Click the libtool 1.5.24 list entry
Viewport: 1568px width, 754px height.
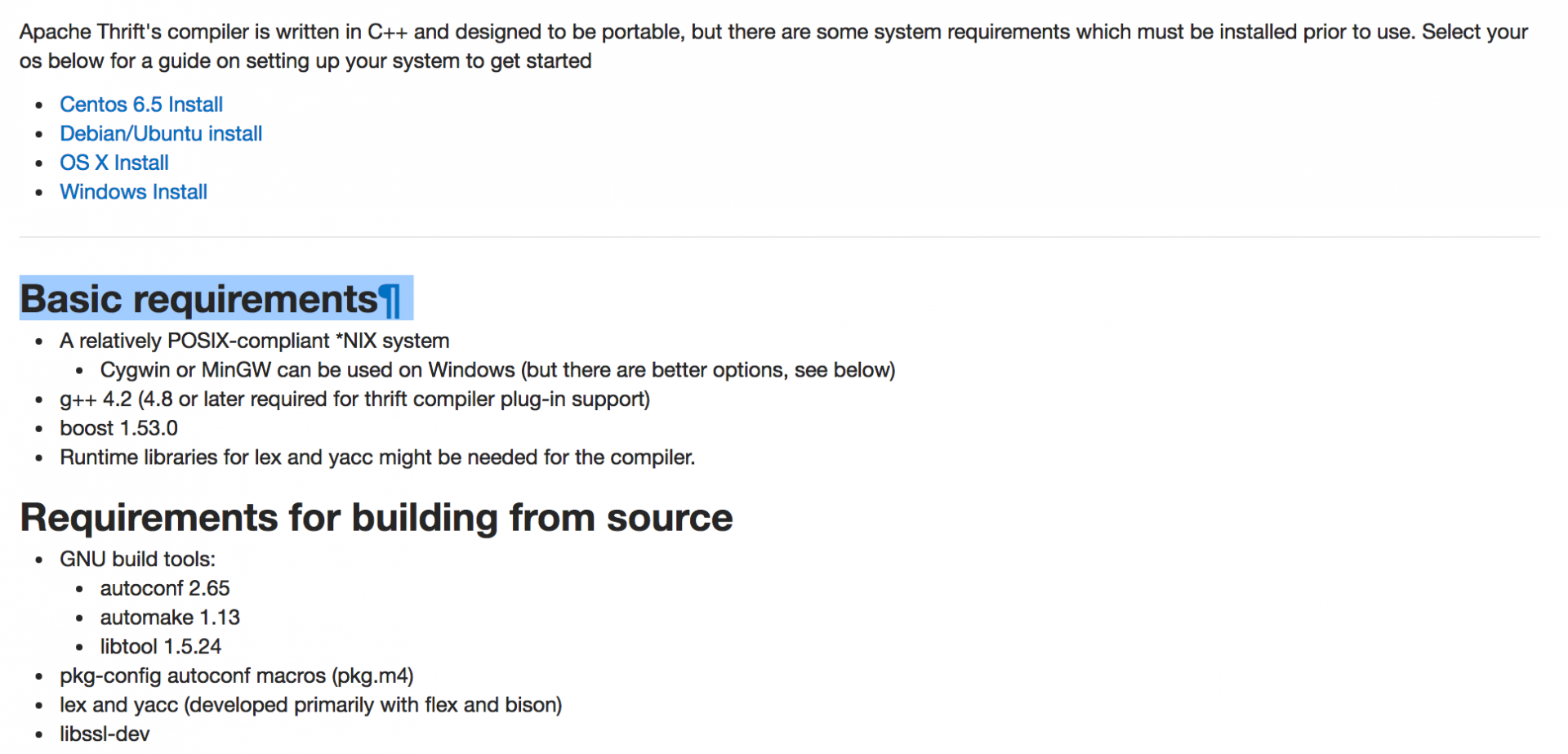[161, 647]
